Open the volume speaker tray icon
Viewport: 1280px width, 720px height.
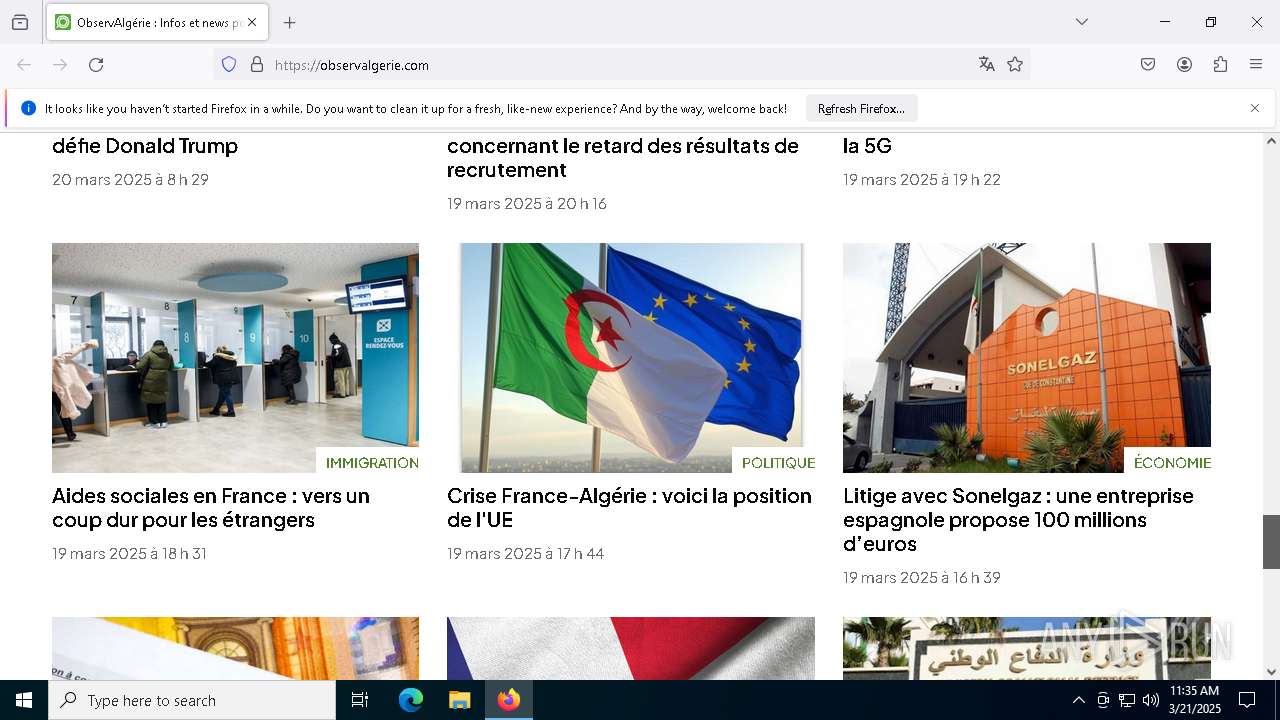click(x=1151, y=700)
